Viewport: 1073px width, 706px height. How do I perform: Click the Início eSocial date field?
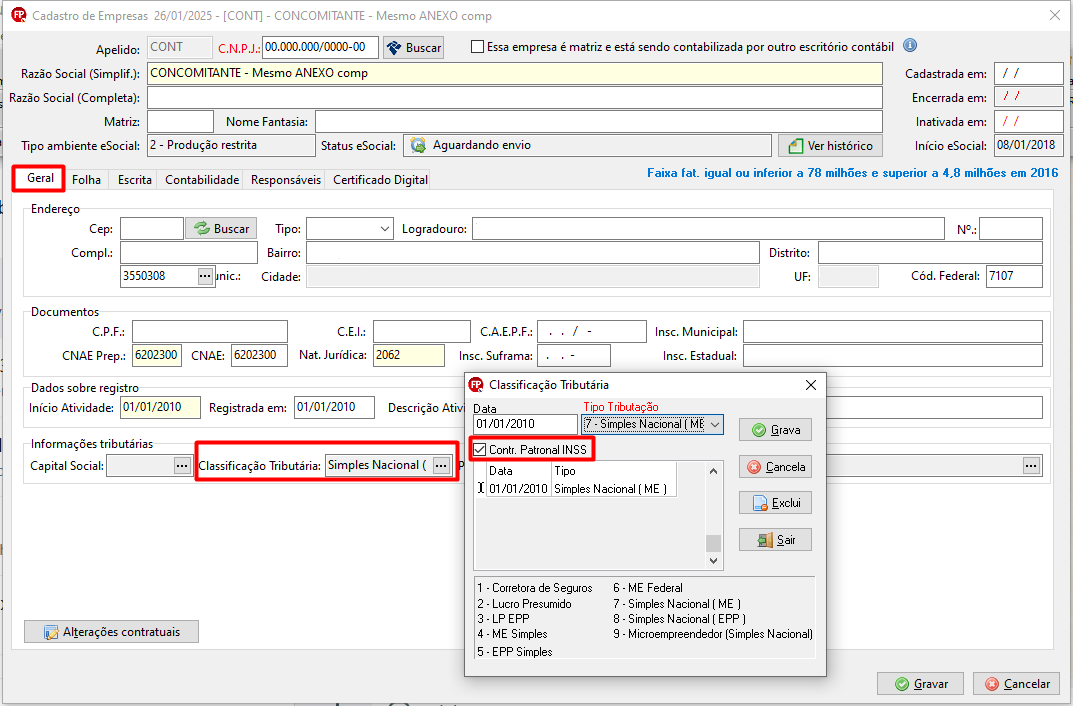click(x=1029, y=146)
